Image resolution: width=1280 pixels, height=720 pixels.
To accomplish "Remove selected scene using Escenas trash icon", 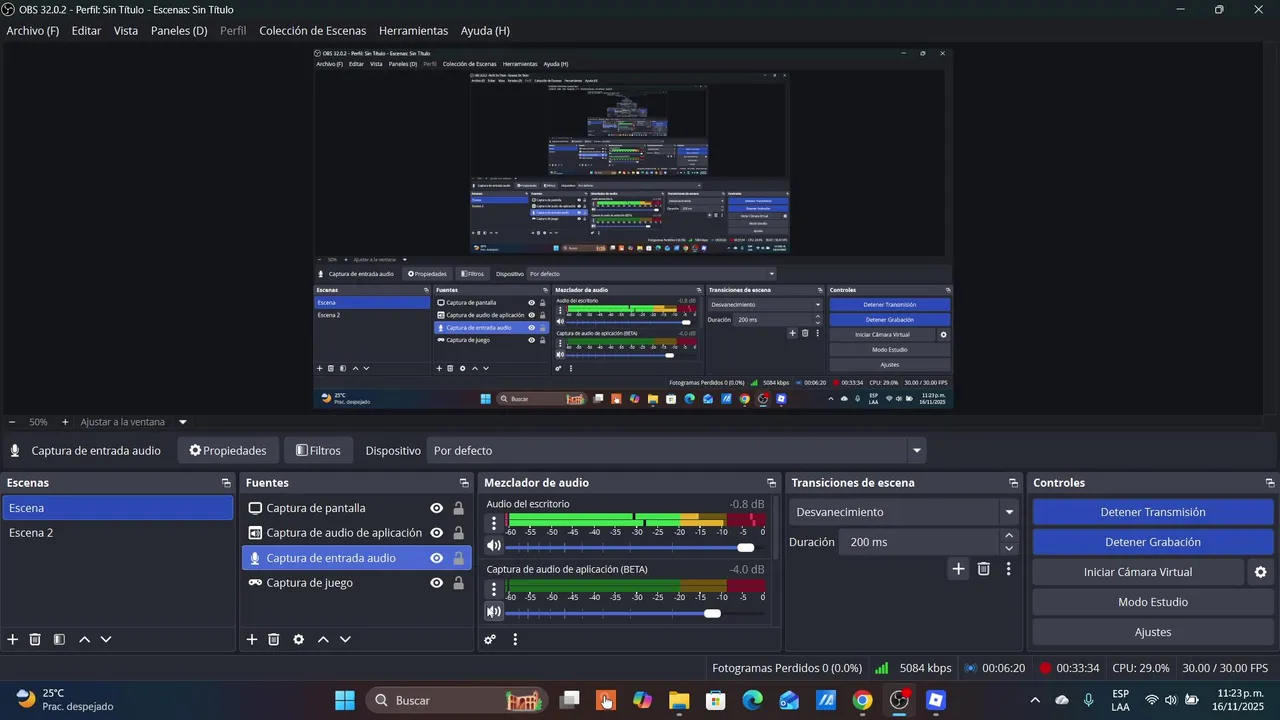I will pos(35,640).
